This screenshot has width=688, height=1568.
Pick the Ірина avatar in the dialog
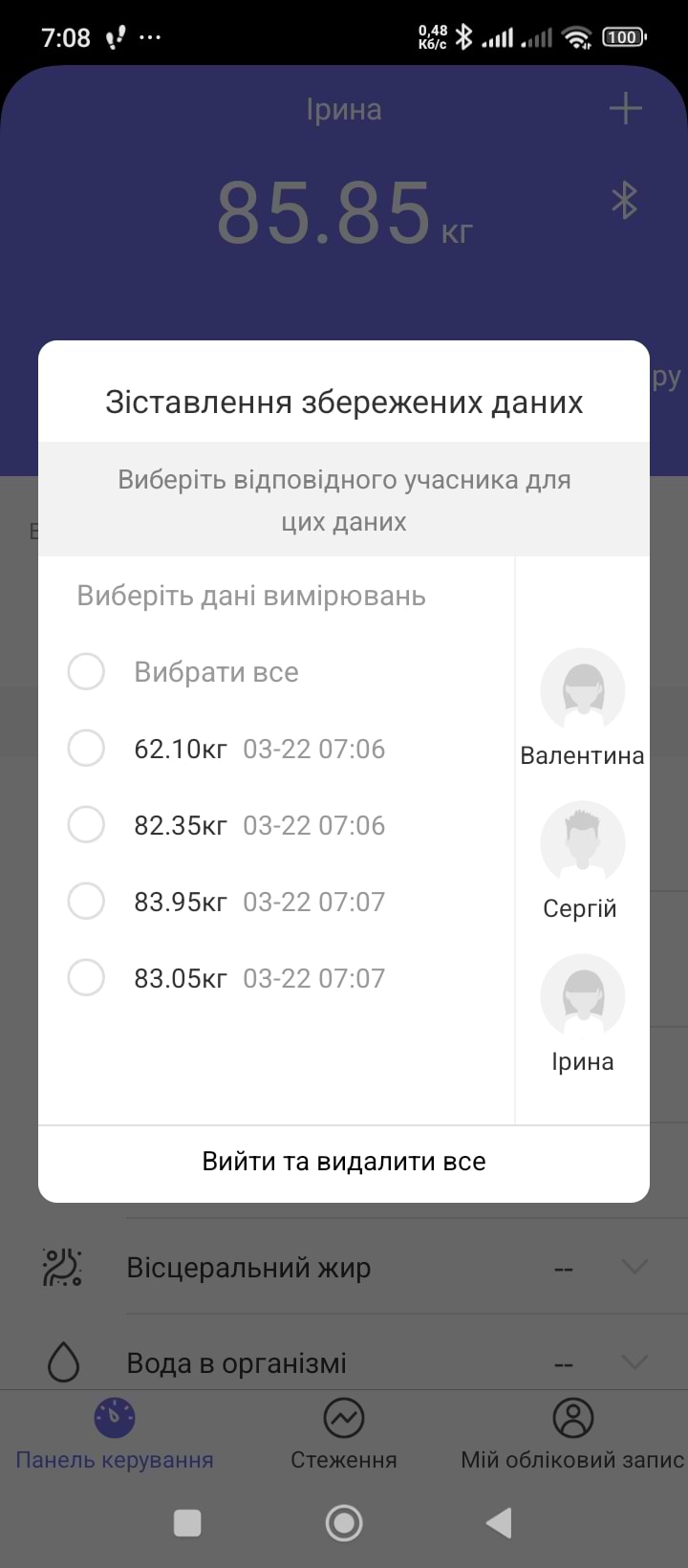point(582,996)
